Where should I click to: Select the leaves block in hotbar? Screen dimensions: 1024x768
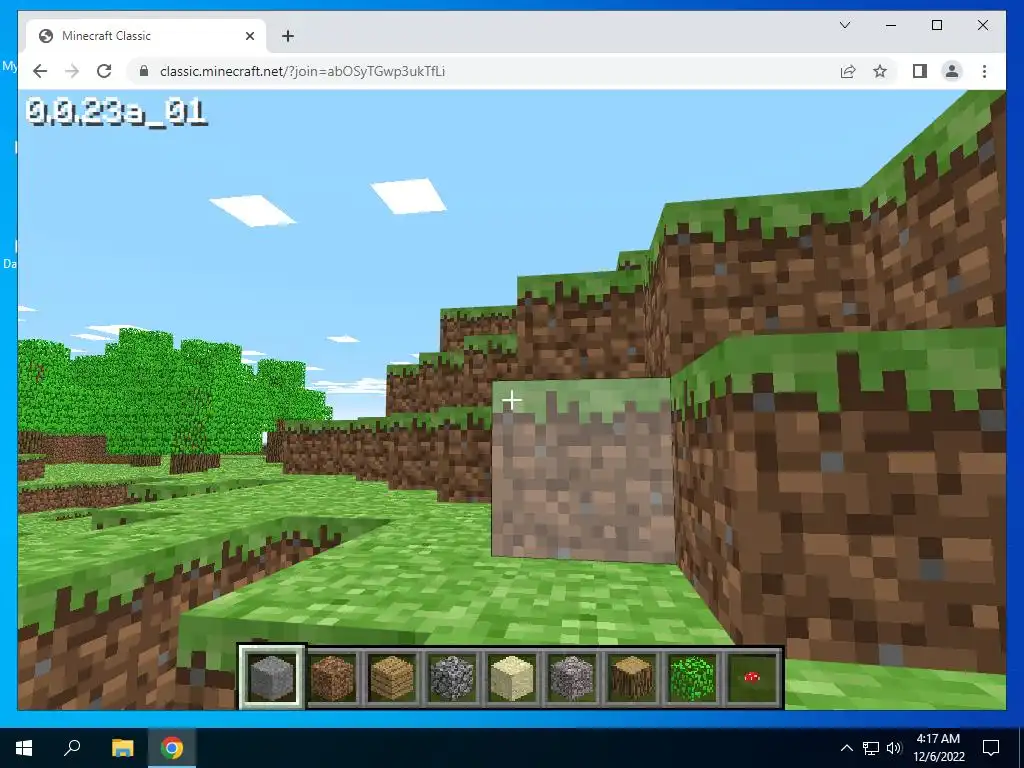[692, 678]
